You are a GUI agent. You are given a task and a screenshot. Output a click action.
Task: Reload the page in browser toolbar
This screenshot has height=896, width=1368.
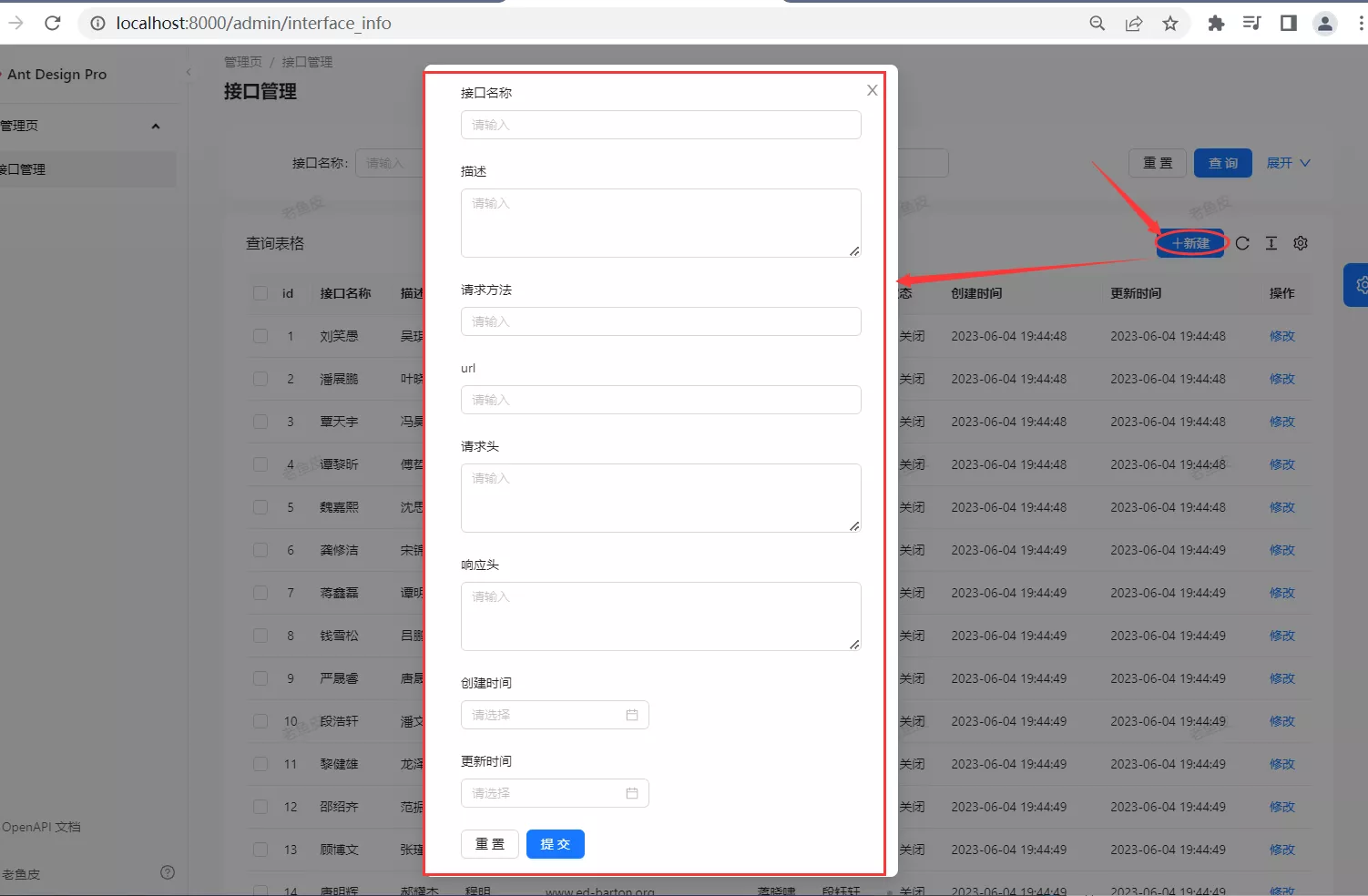tap(53, 23)
